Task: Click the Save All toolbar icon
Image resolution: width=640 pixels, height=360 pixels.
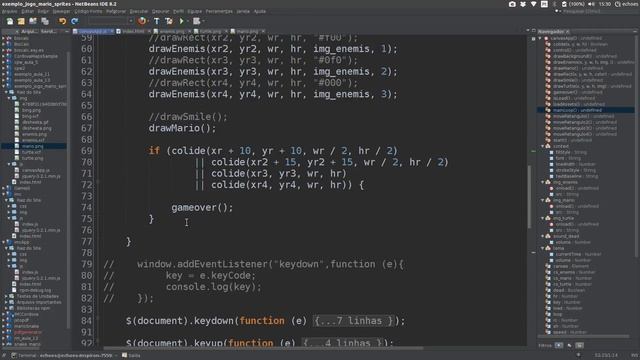Action: 44,21
